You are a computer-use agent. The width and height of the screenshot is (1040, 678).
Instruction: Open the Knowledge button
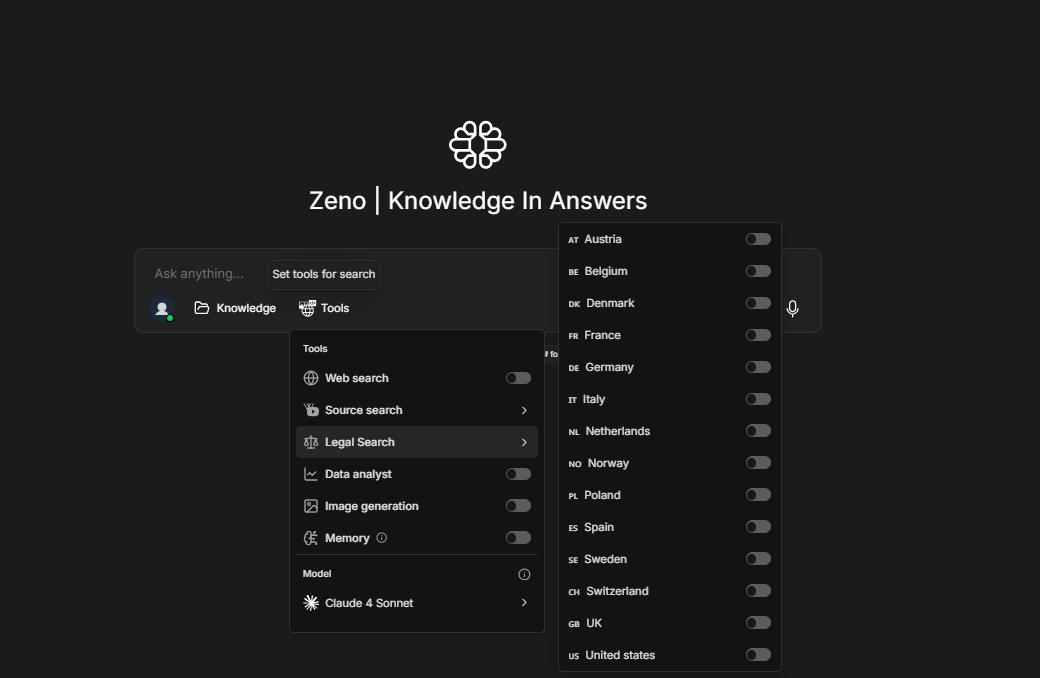235,308
